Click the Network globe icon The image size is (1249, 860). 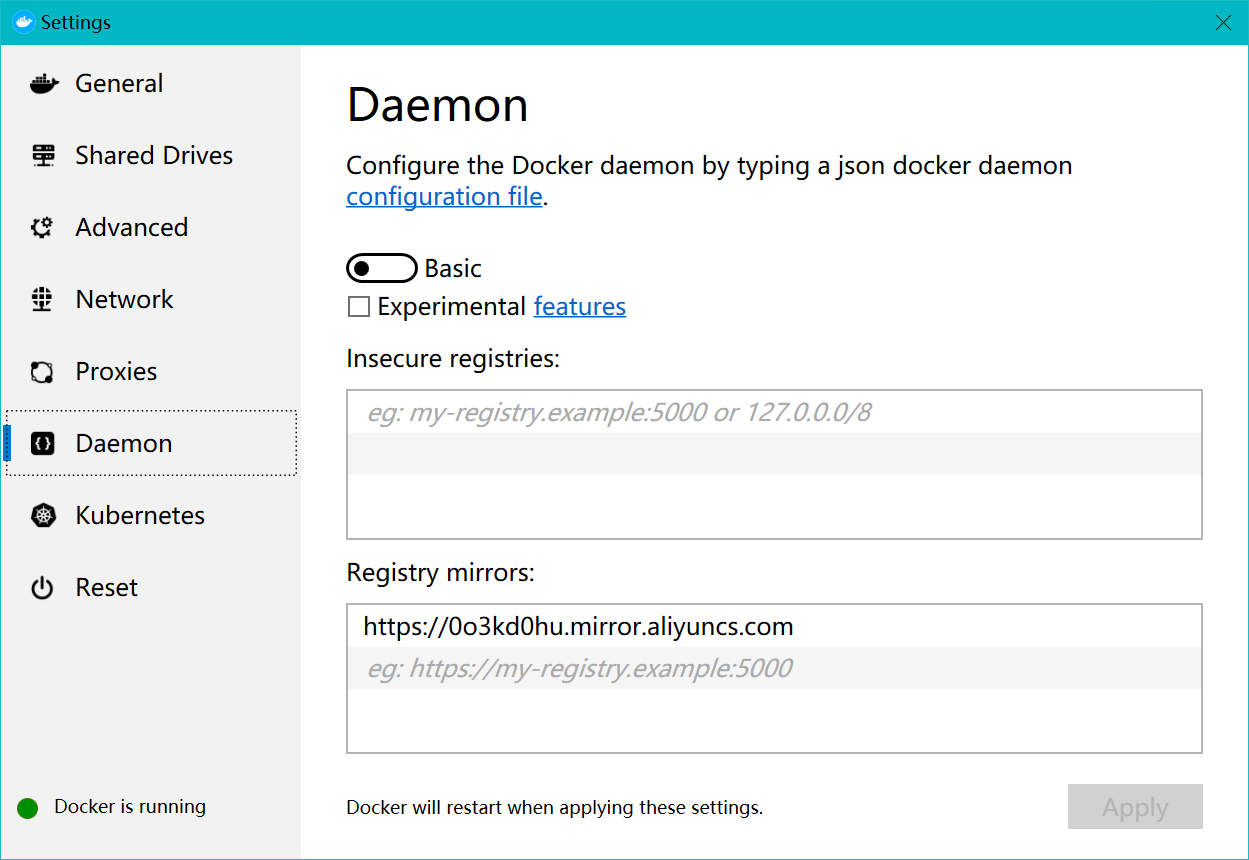click(x=42, y=300)
